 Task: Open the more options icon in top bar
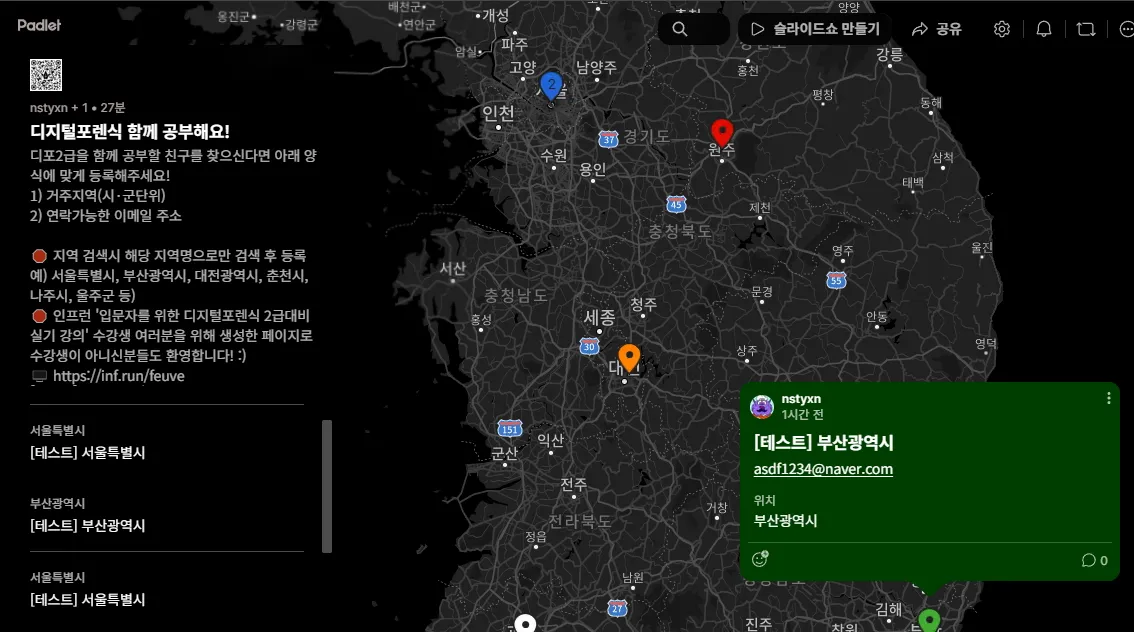(1126, 29)
